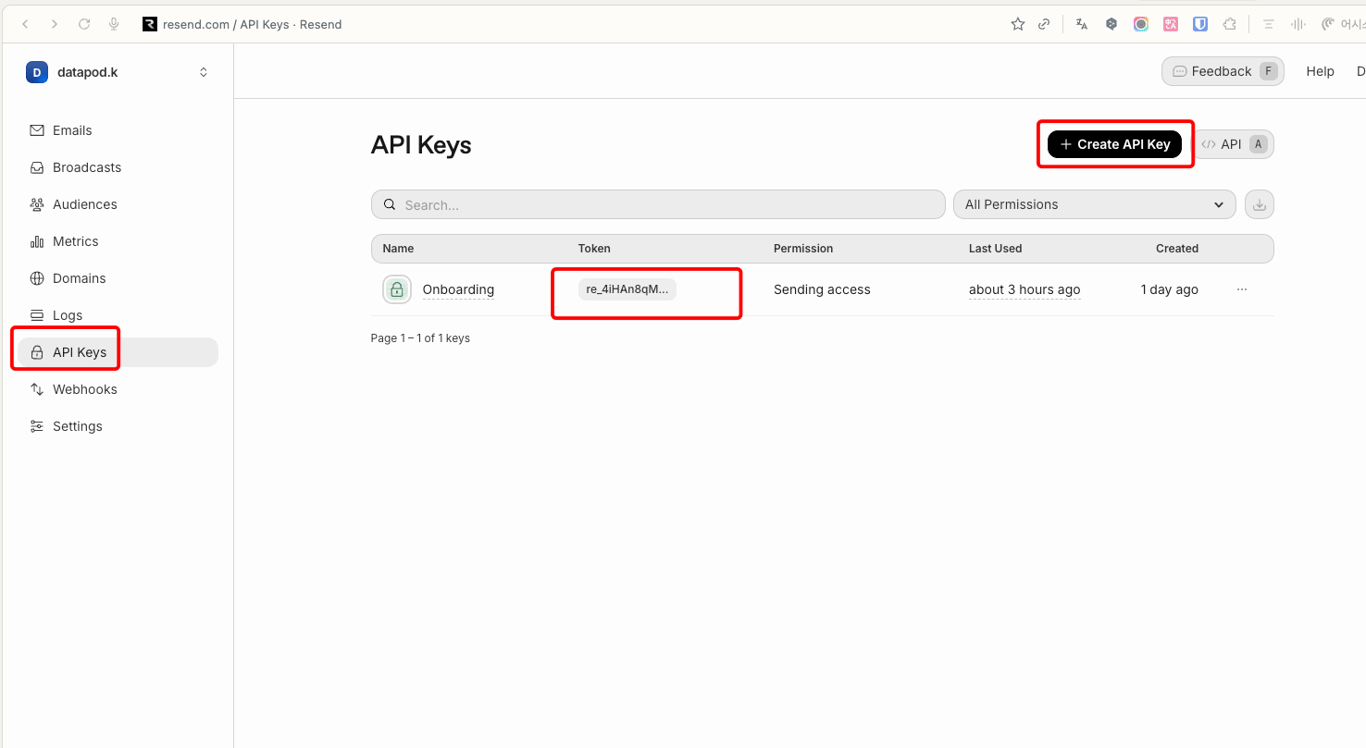This screenshot has width=1366, height=748.
Task: Click the export download icon beside All Permissions
Action: (1260, 205)
